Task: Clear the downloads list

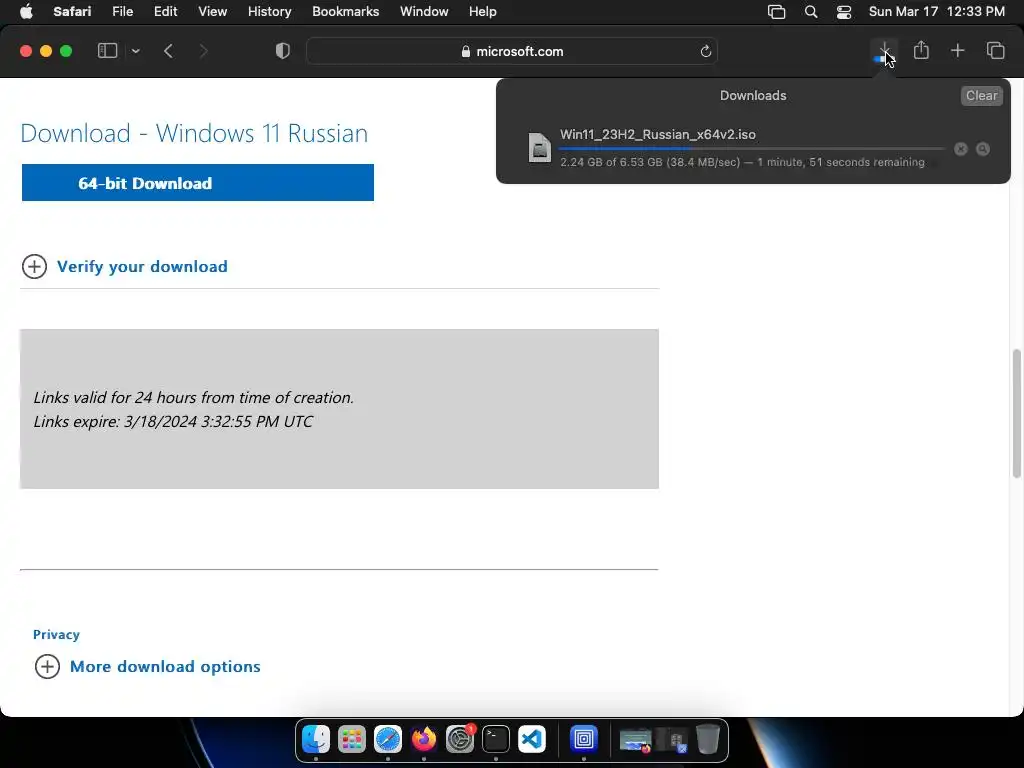Action: [982, 95]
